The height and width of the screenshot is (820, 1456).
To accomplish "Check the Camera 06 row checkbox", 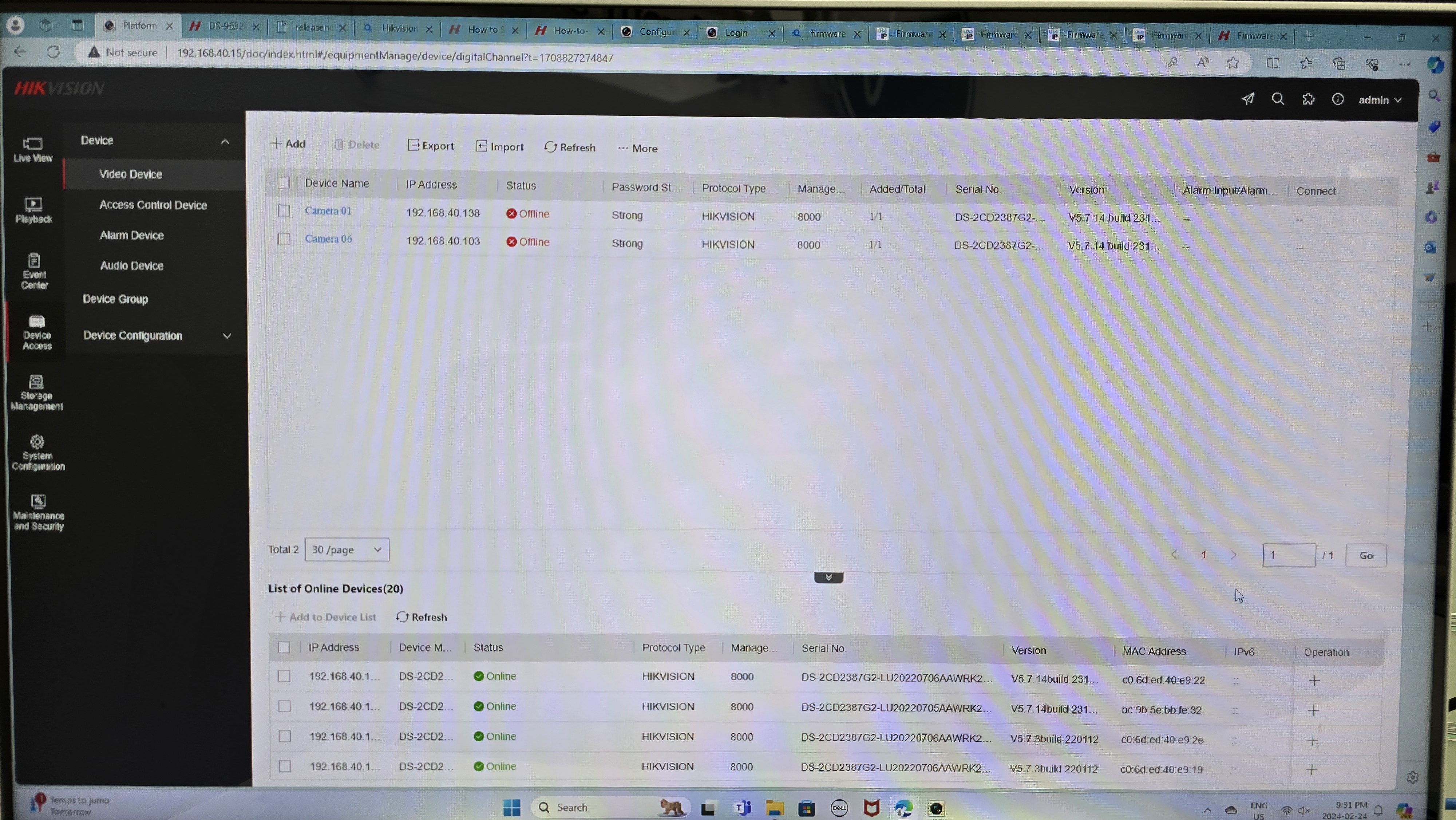I will tap(284, 239).
